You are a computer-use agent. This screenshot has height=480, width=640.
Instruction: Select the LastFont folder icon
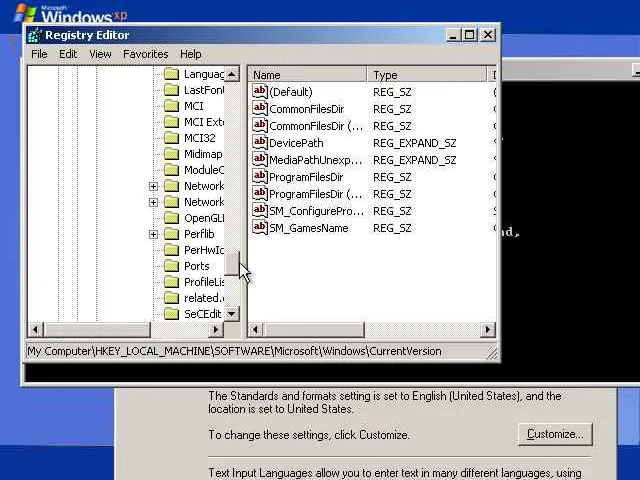[x=171, y=90]
